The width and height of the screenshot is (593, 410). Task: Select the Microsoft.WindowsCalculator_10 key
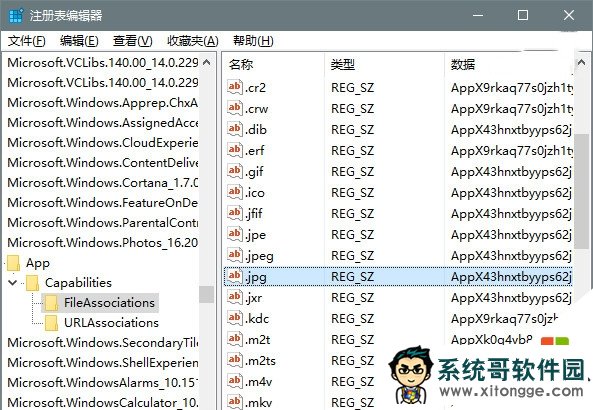(102, 402)
